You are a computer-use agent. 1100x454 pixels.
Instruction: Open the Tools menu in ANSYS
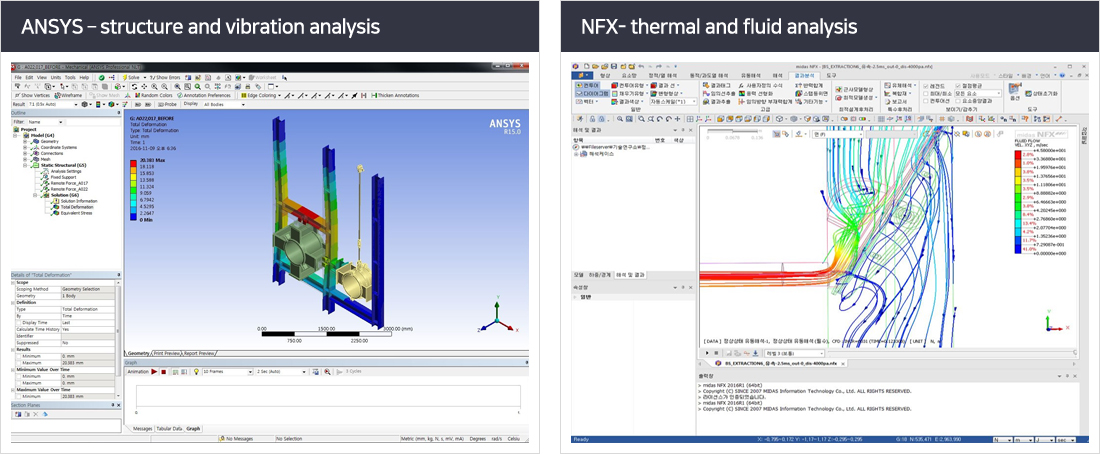coord(69,77)
